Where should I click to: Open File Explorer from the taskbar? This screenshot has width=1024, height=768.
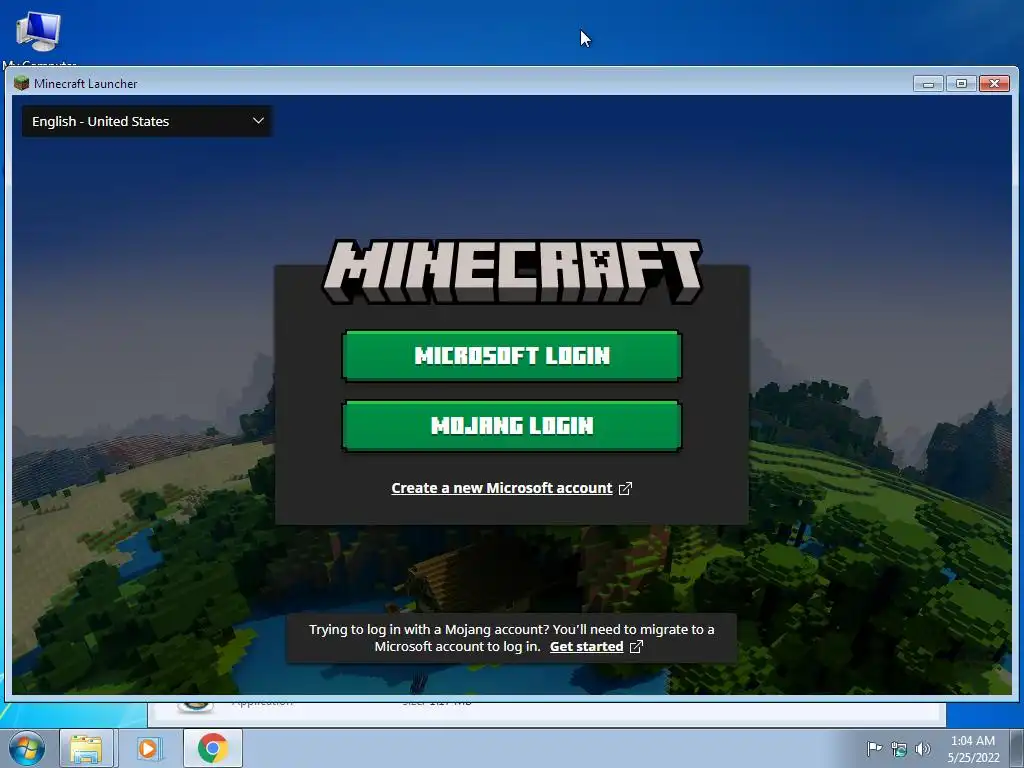[x=86, y=748]
